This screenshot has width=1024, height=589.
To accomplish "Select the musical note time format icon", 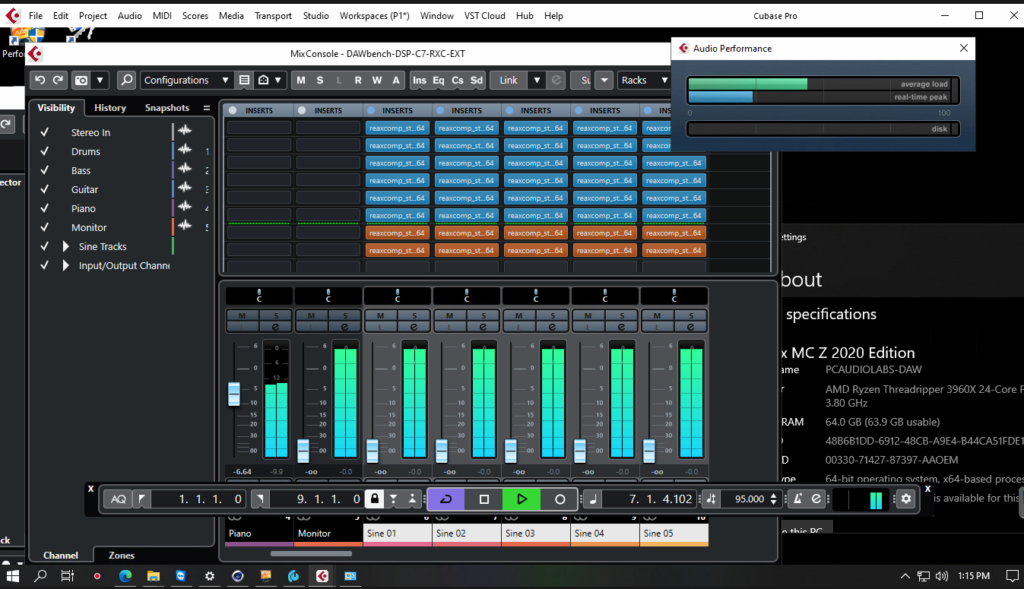I will pos(592,499).
